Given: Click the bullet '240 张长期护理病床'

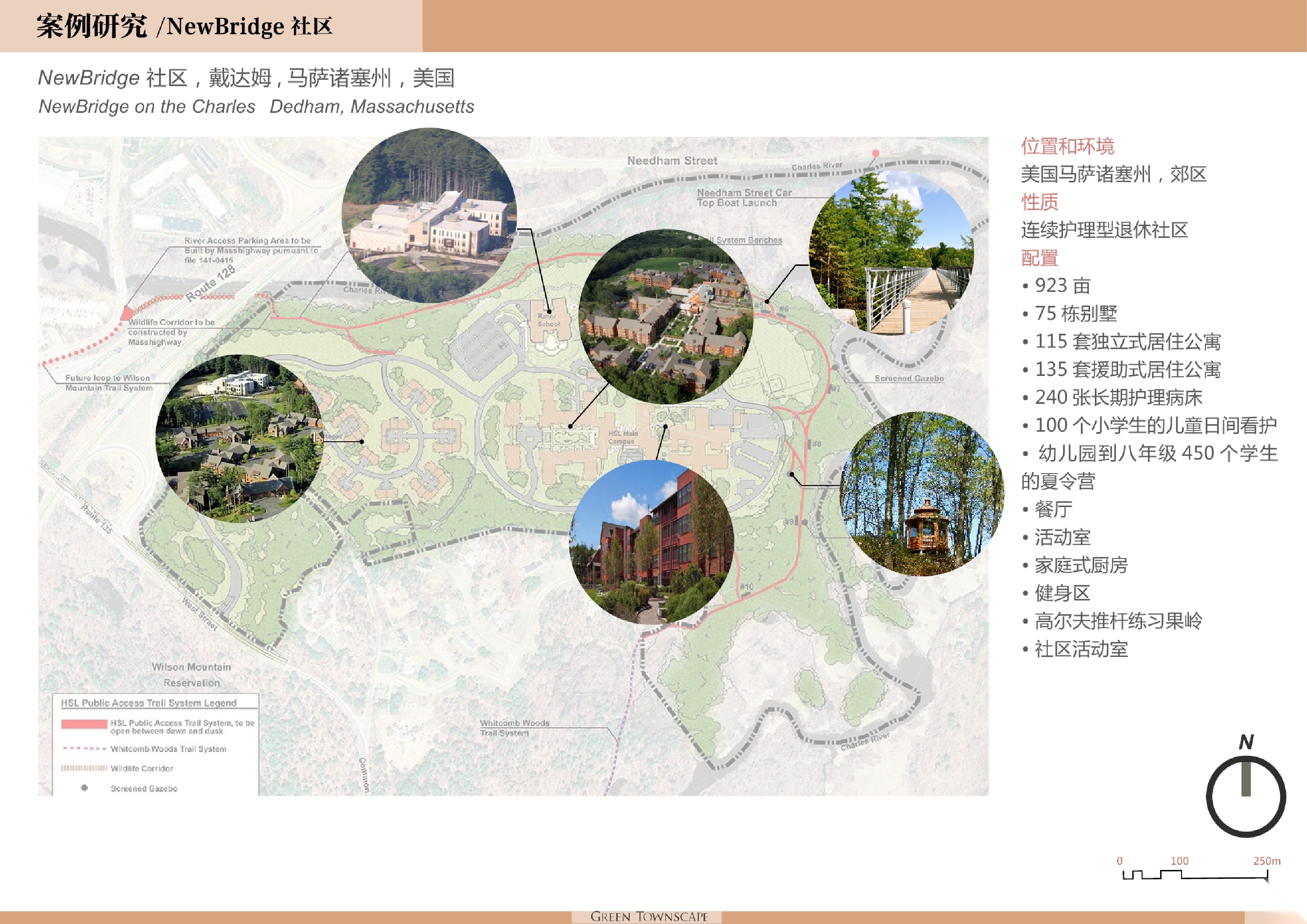Looking at the screenshot, I should pos(1112,397).
